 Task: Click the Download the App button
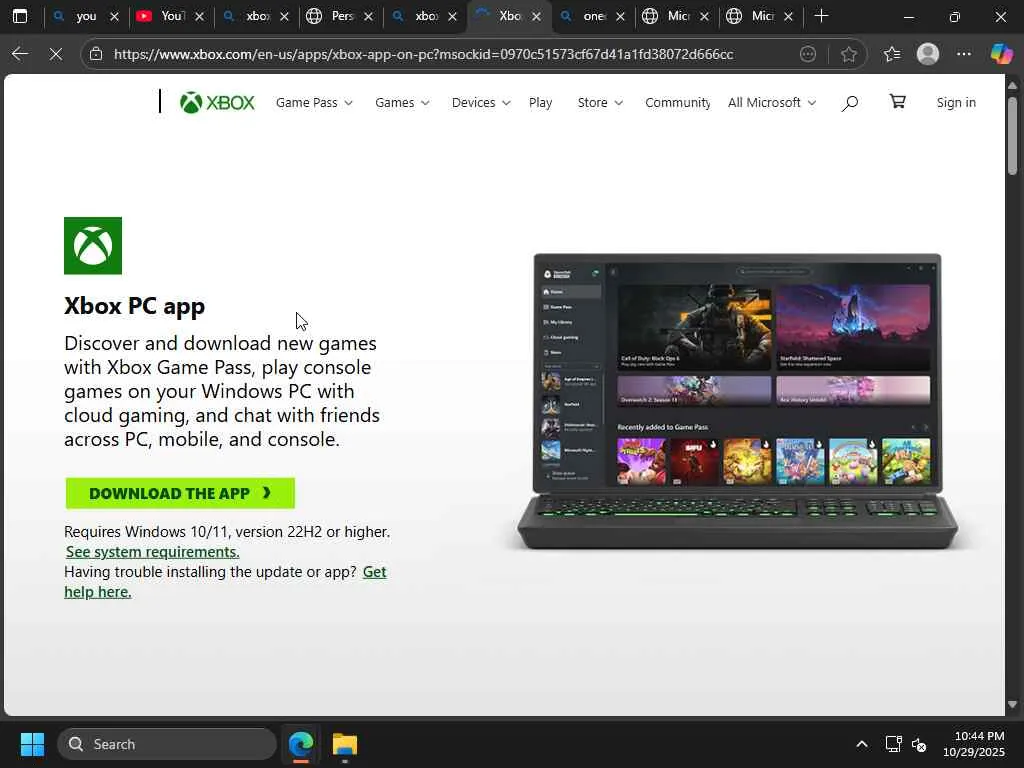[180, 493]
